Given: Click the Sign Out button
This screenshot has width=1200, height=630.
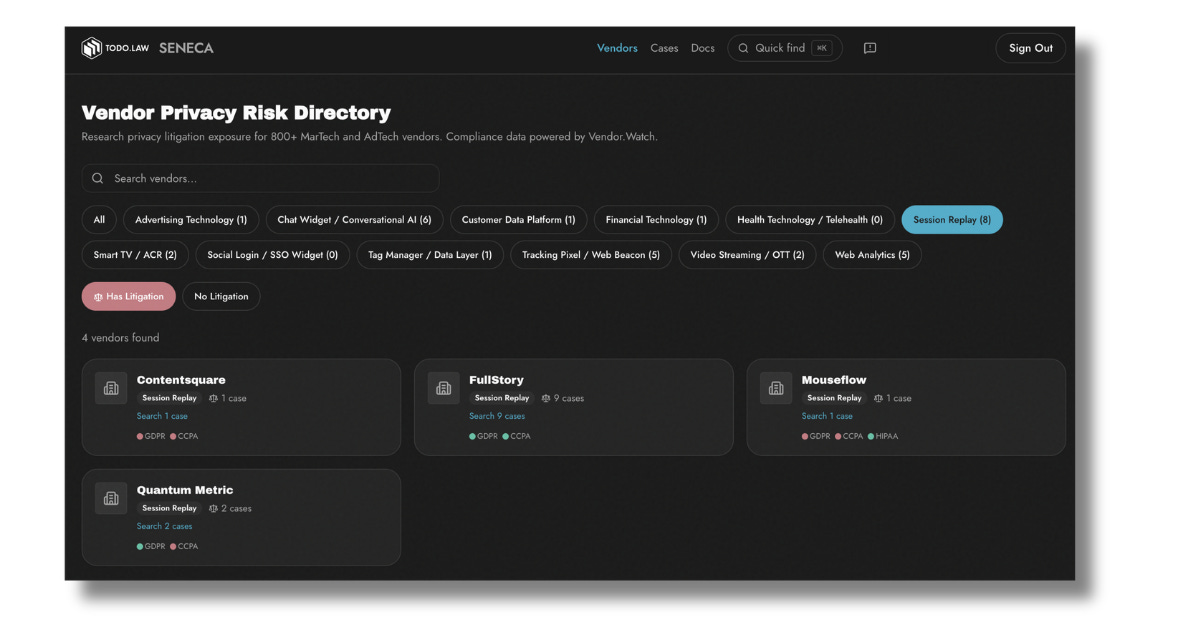Looking at the screenshot, I should coord(1031,48).
